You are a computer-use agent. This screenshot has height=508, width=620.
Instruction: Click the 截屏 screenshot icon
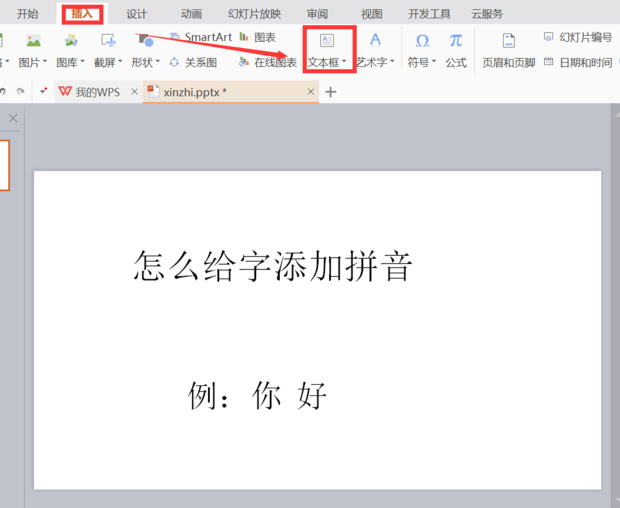point(108,40)
